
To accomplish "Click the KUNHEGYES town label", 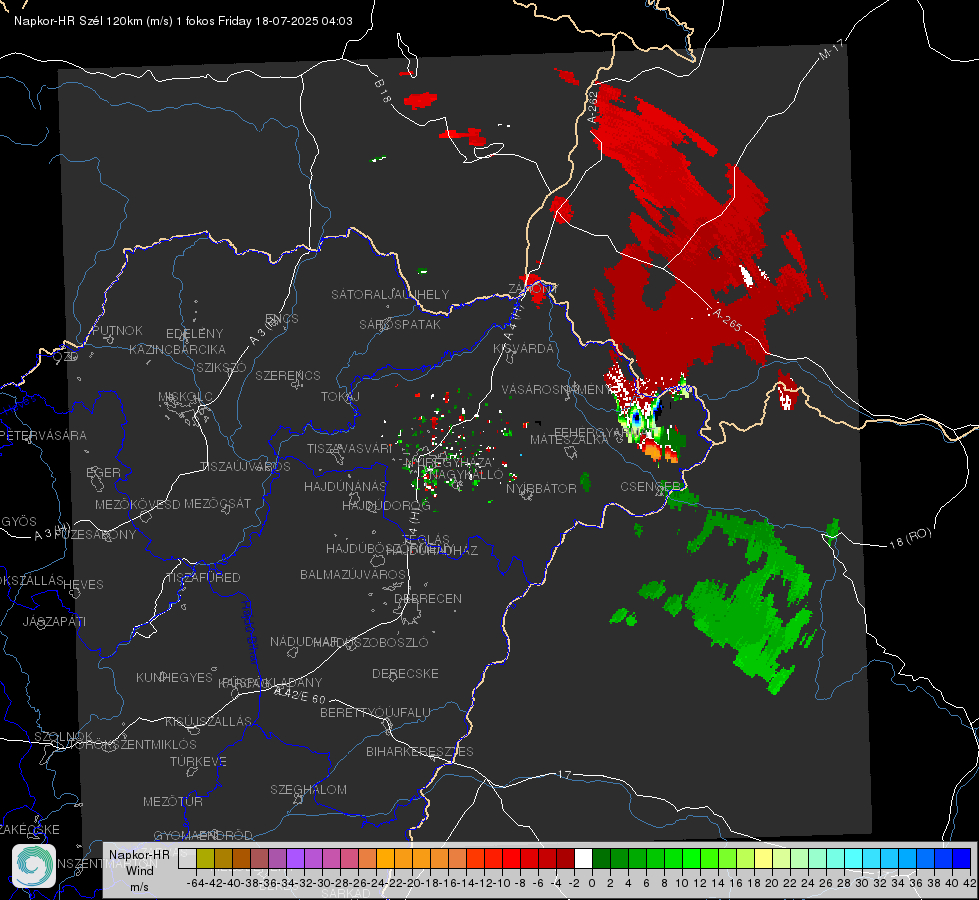I will pos(174,678).
